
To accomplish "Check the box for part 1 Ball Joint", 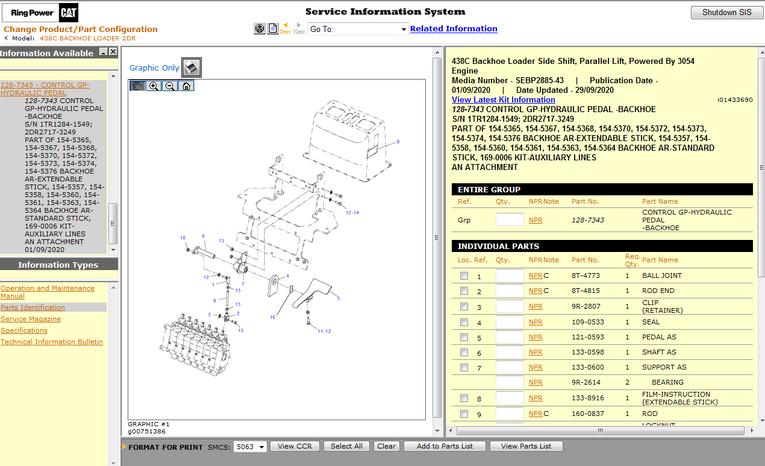I will coord(463,276).
